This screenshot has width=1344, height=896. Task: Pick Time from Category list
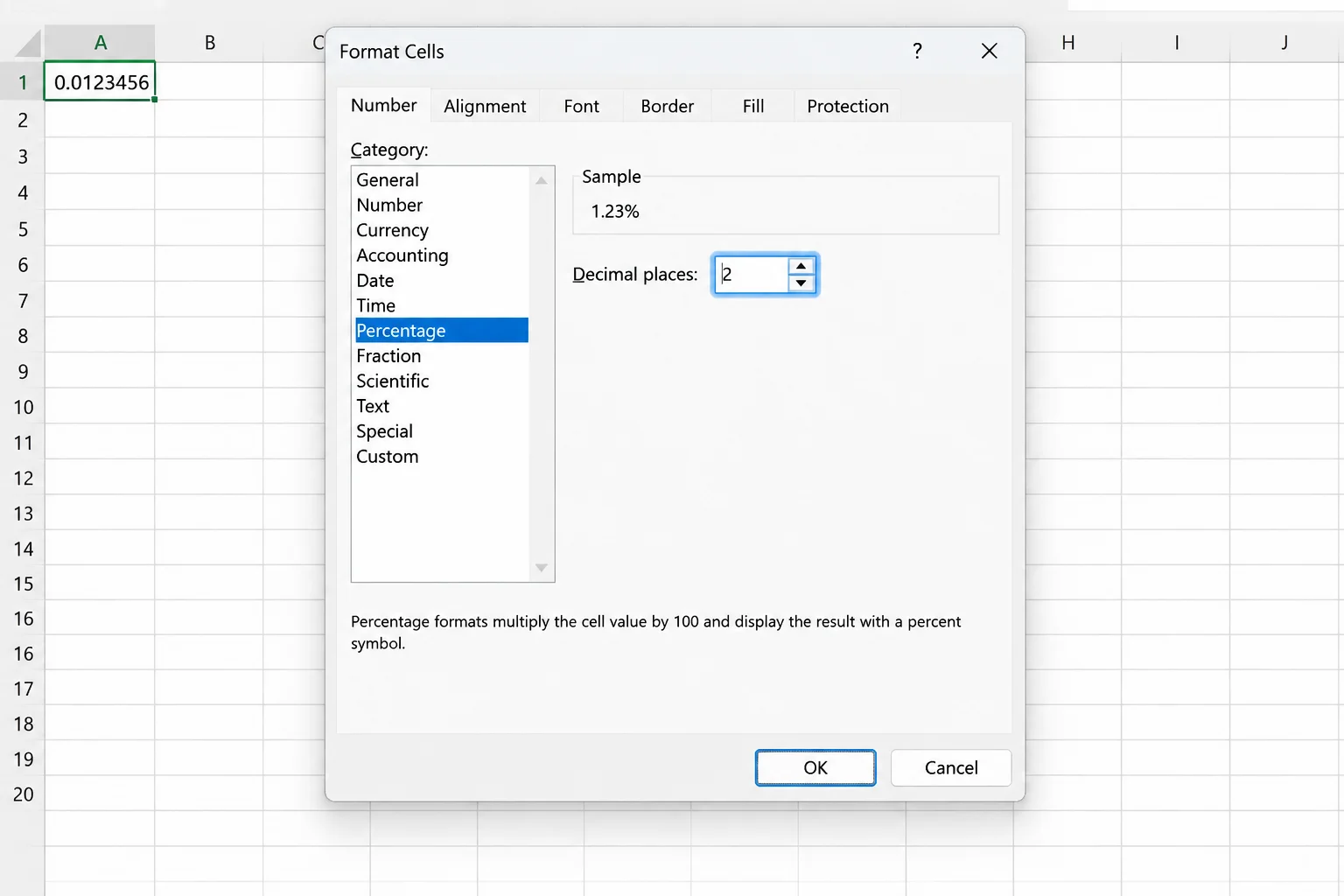[441, 305]
